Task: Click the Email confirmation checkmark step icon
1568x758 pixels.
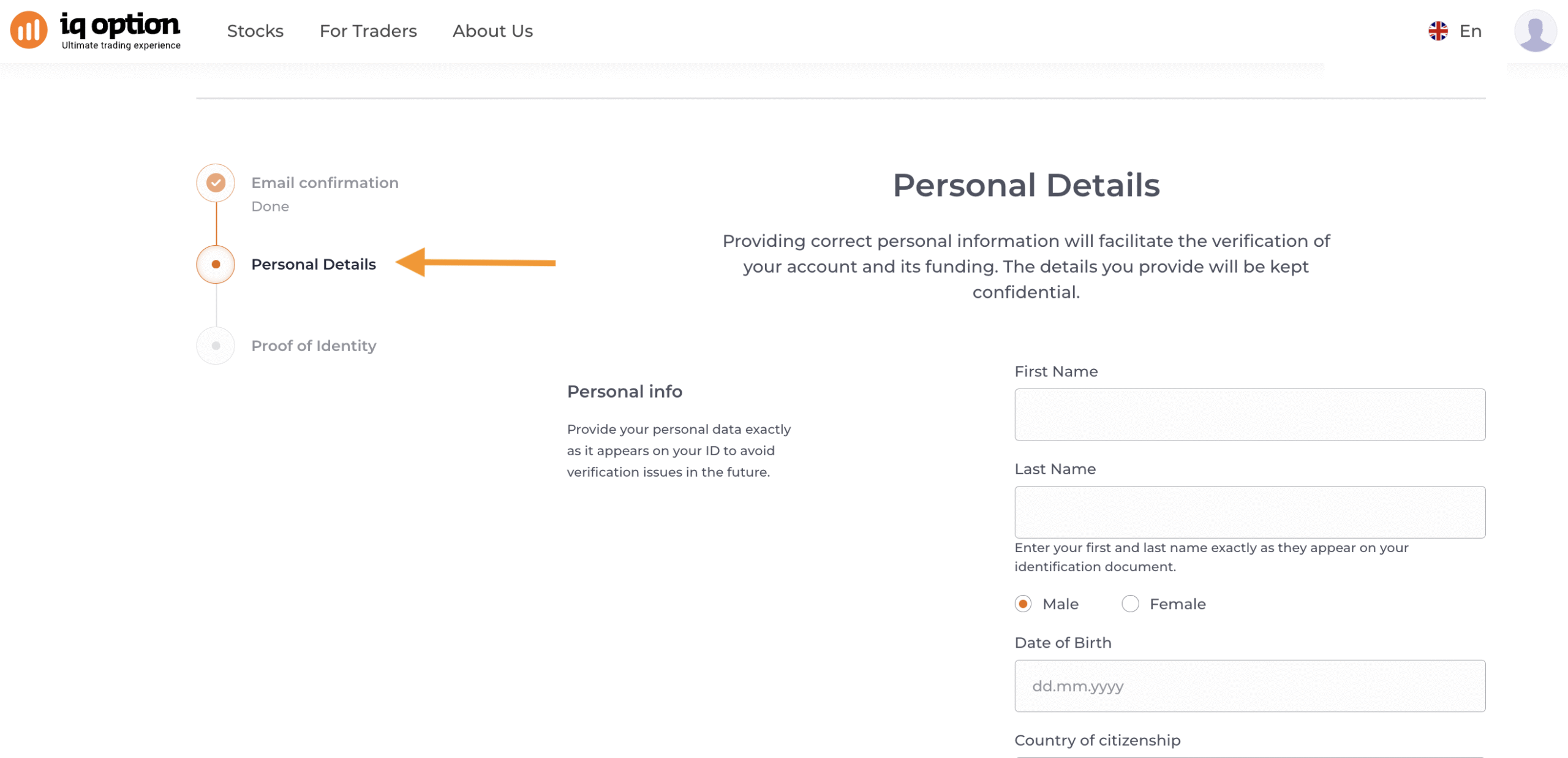Action: pyautogui.click(x=216, y=183)
